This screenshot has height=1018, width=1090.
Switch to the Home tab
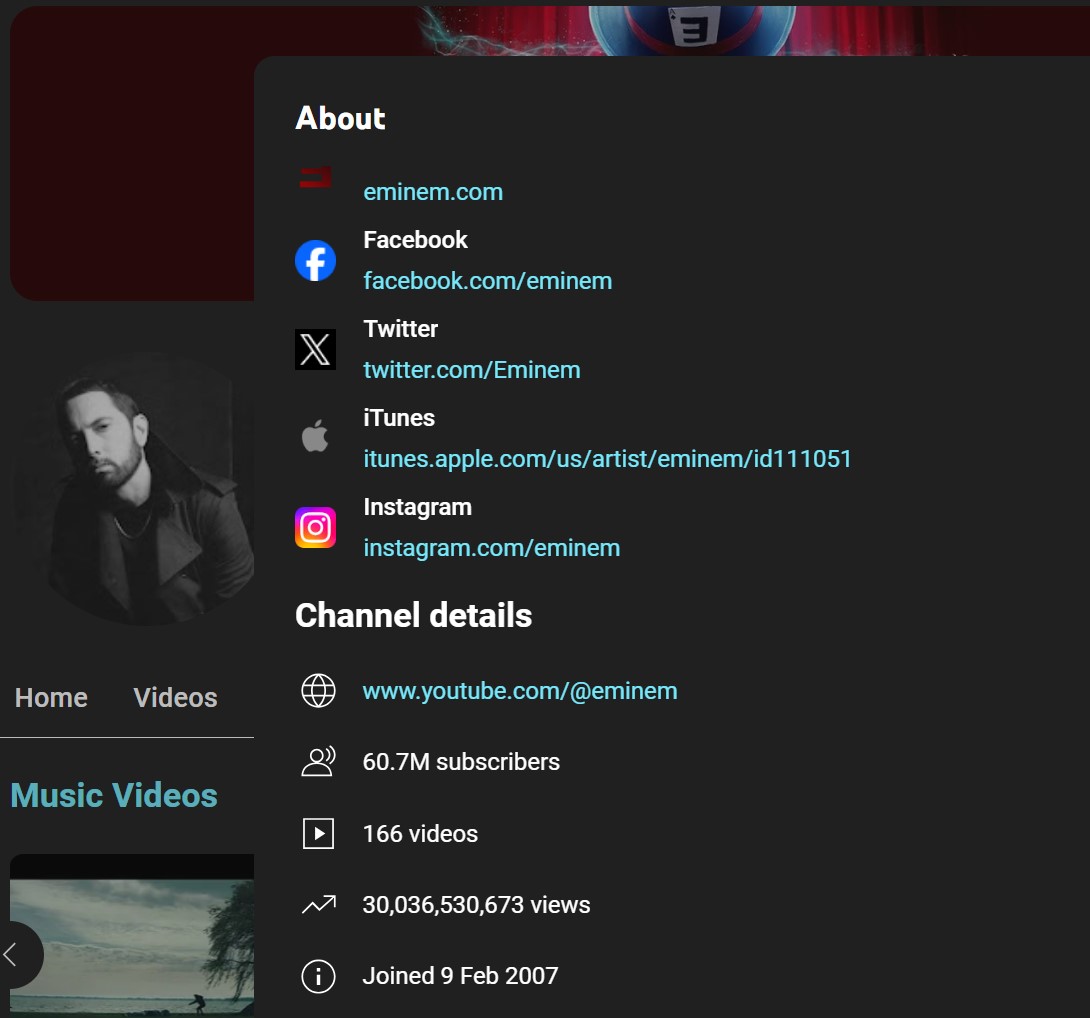51,697
